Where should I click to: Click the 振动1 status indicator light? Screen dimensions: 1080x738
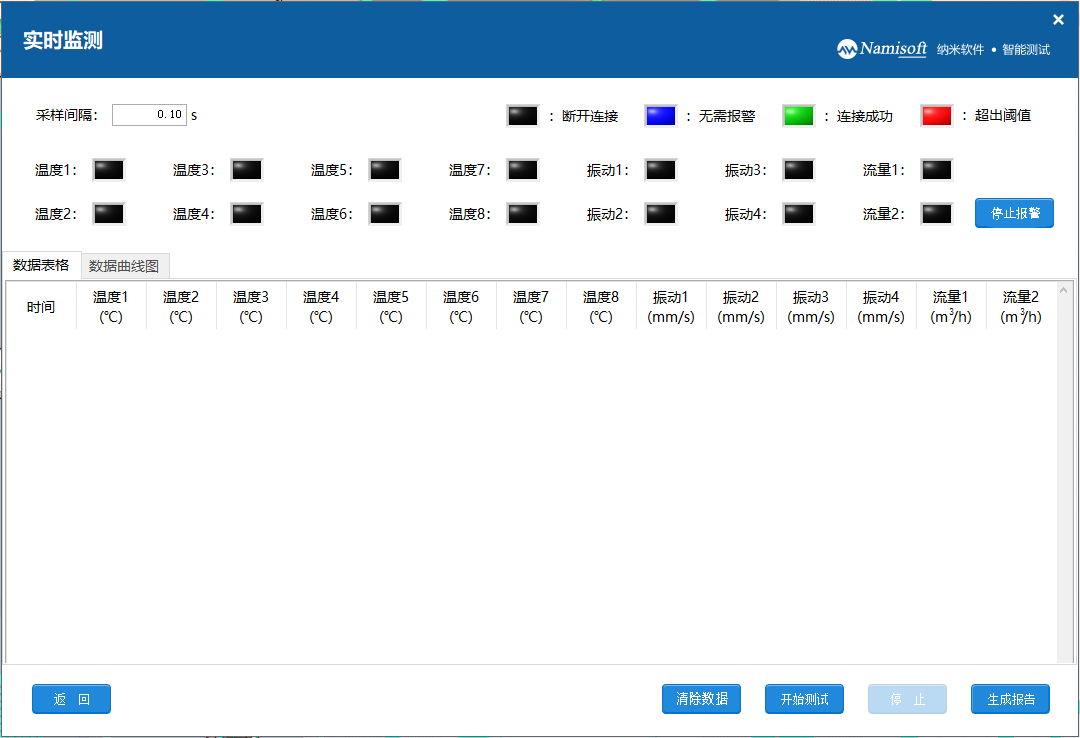click(660, 170)
